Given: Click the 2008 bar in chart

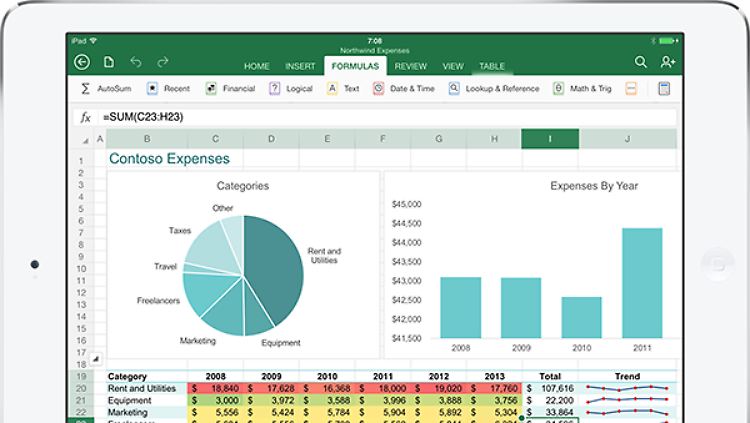Looking at the screenshot, I should [461, 308].
